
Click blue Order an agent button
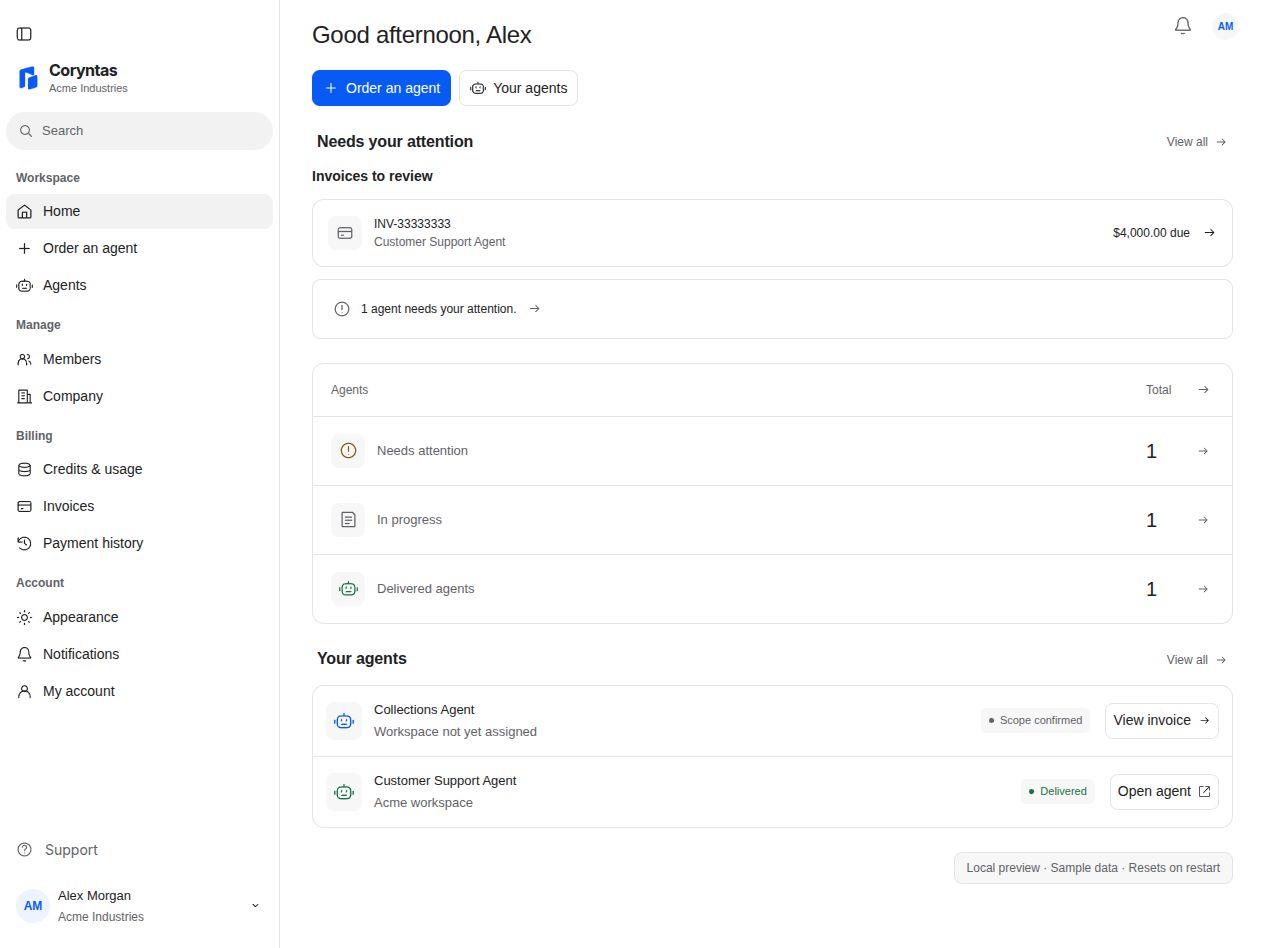click(x=381, y=88)
